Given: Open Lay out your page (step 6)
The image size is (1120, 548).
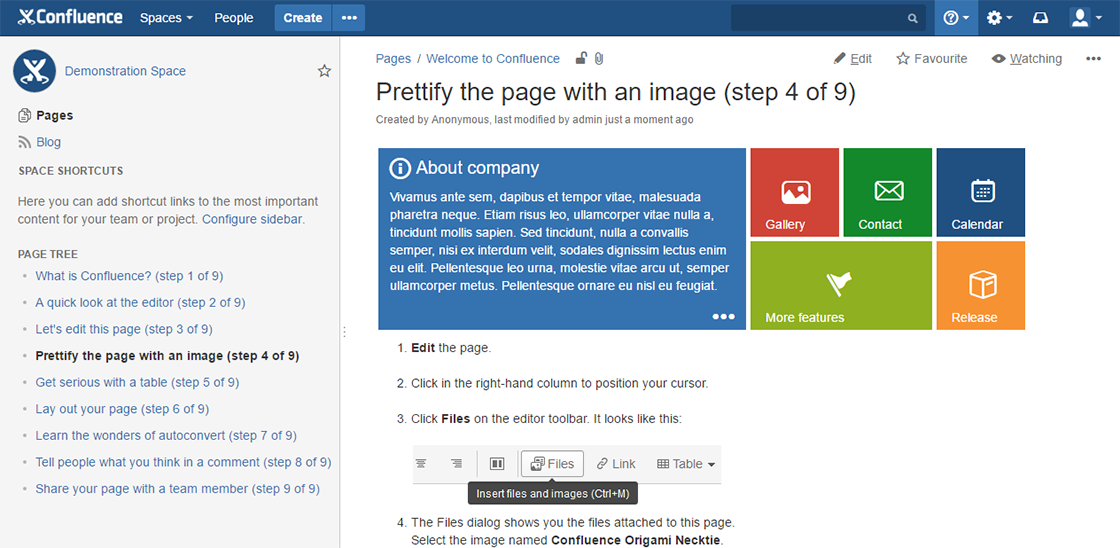Looking at the screenshot, I should (x=122, y=409).
